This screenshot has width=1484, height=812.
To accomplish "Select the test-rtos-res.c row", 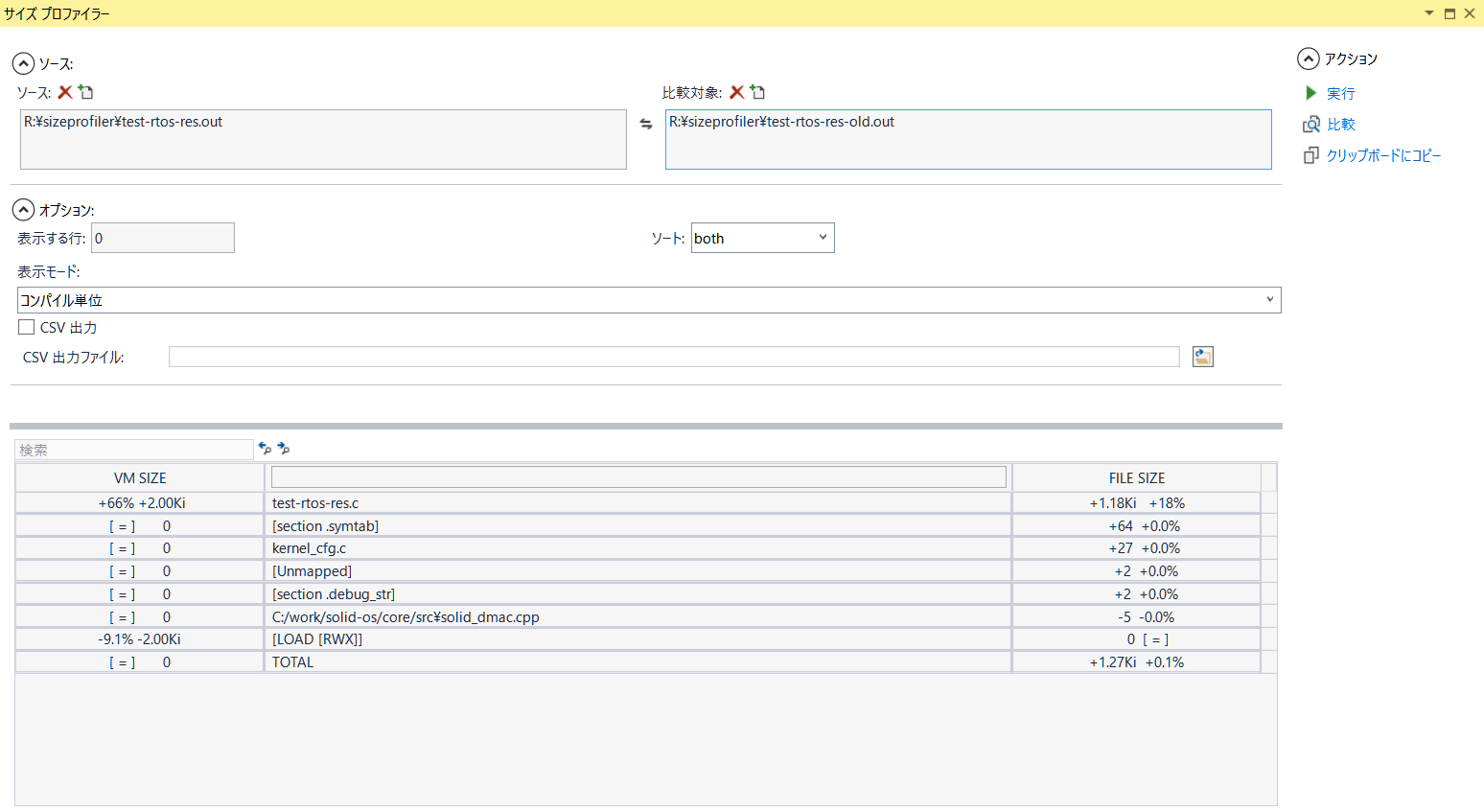I will point(638,502).
